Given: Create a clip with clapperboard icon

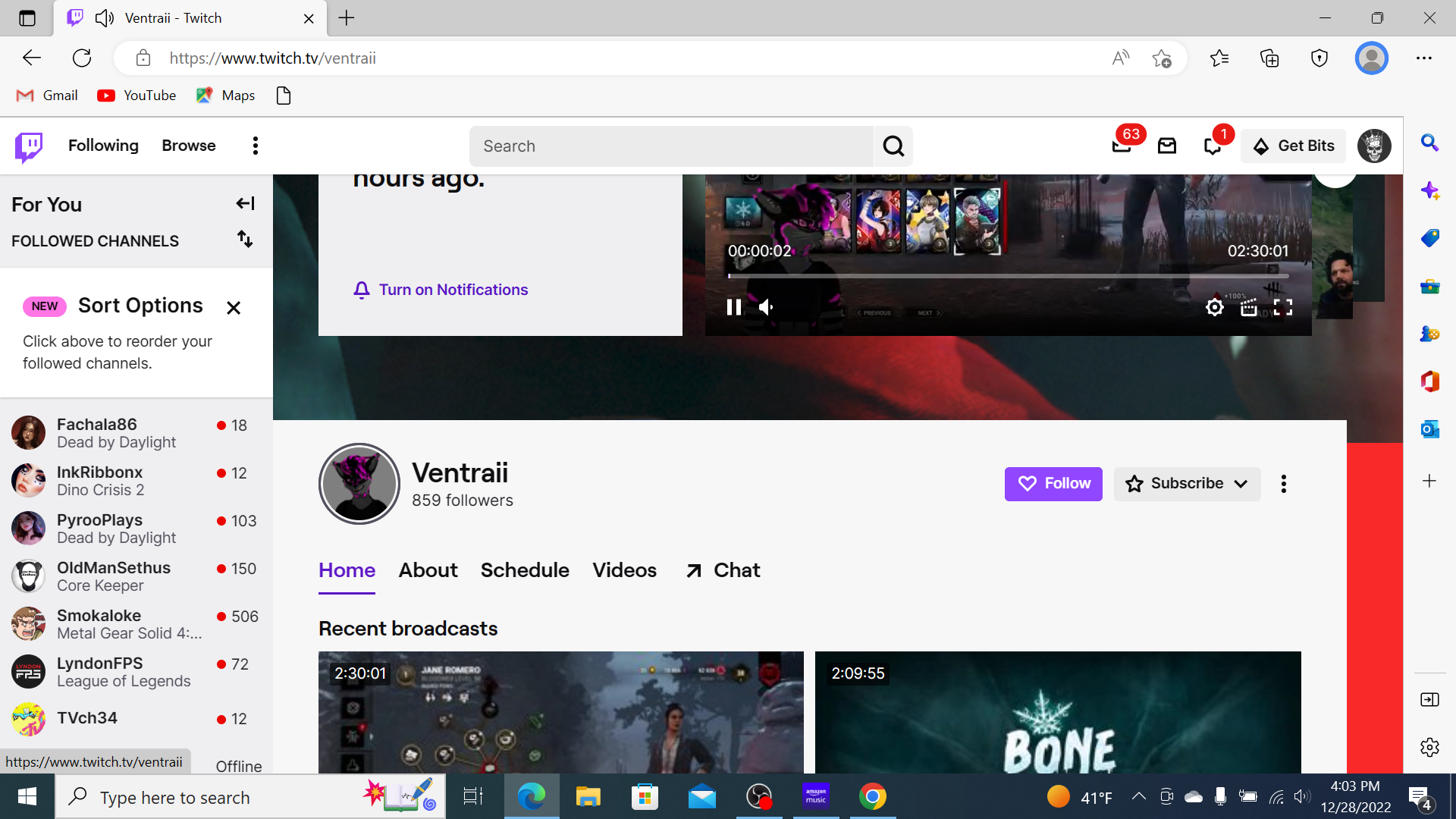Looking at the screenshot, I should [x=1249, y=307].
